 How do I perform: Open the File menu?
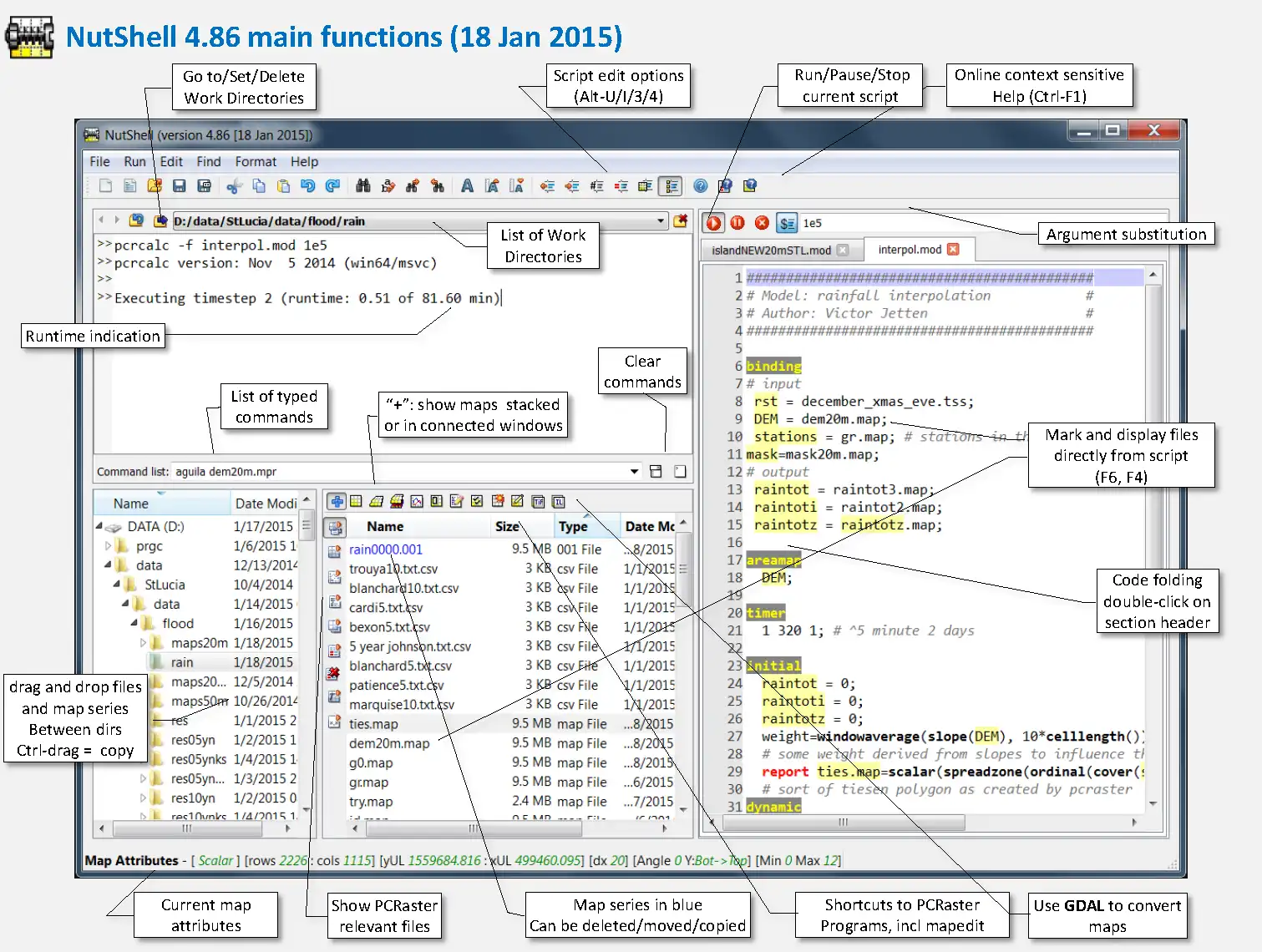[99, 161]
